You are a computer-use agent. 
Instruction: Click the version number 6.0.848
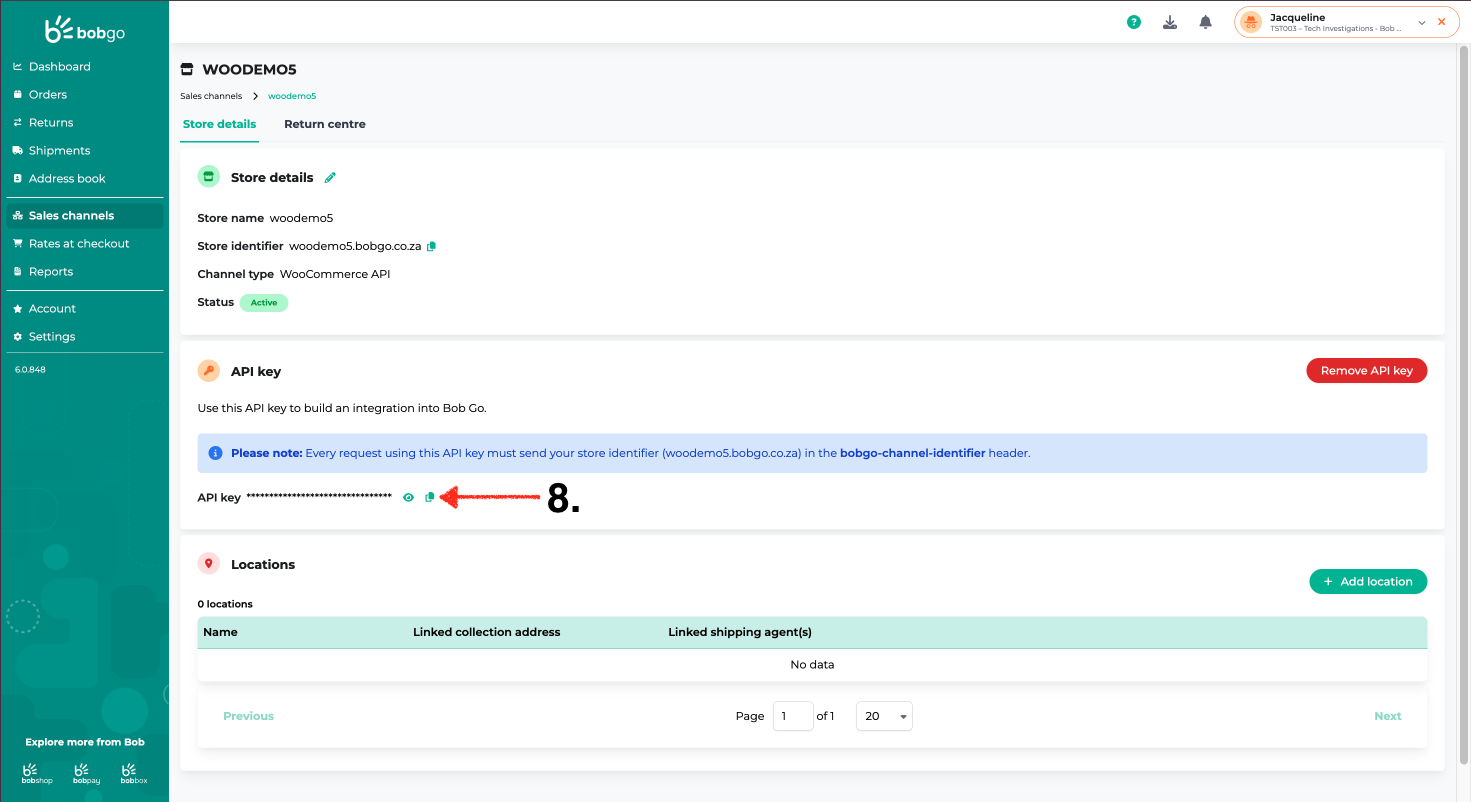30,370
